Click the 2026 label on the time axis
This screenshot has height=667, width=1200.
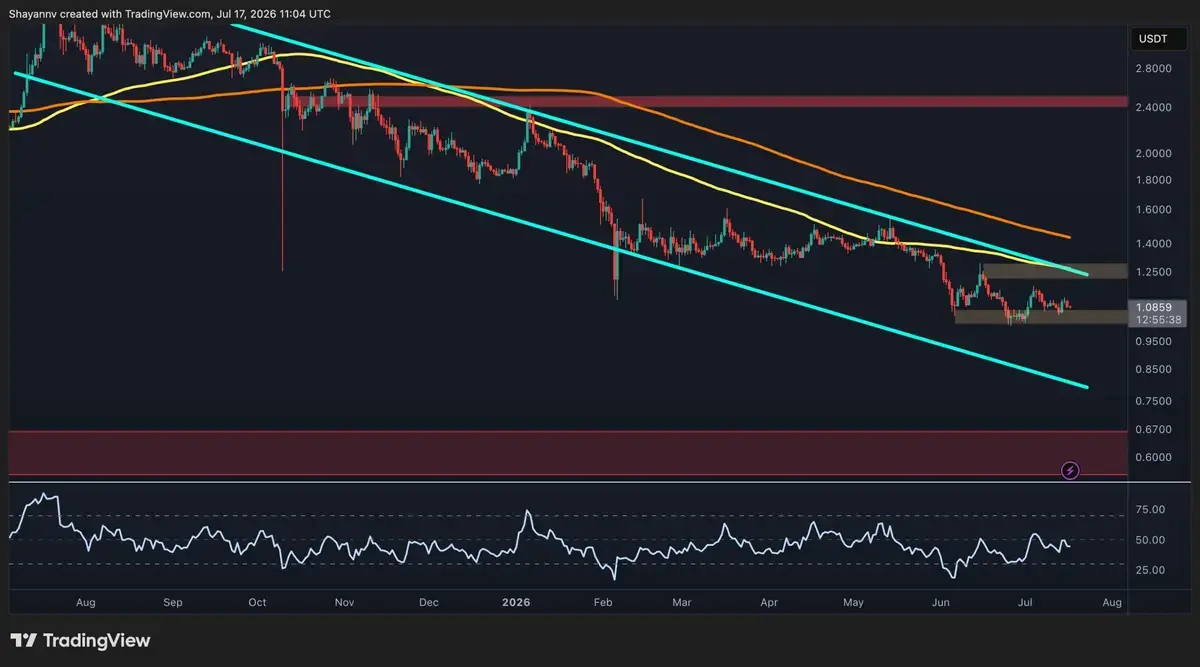pos(516,603)
